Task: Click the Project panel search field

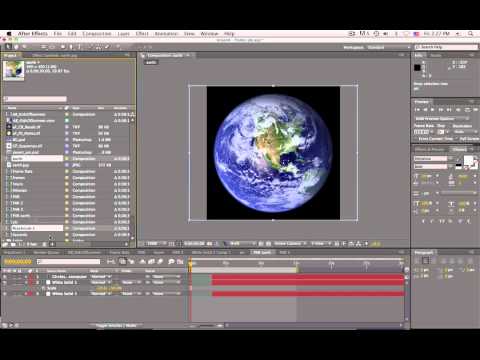Action: [35, 99]
